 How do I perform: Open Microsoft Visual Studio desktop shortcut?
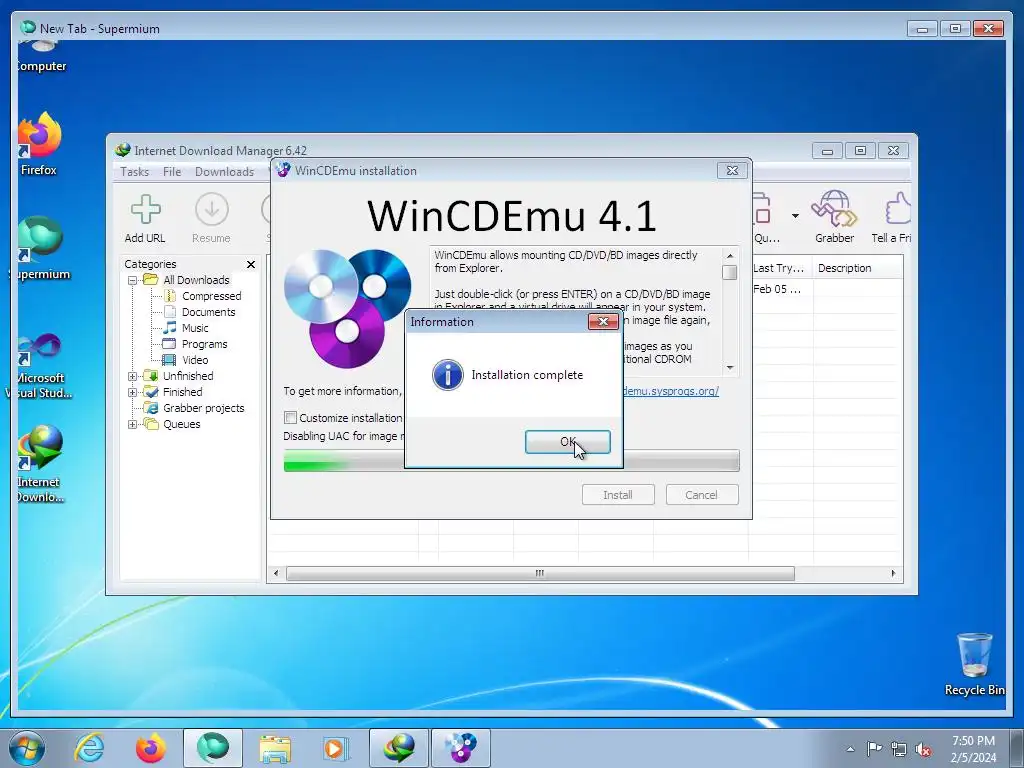pos(39,366)
